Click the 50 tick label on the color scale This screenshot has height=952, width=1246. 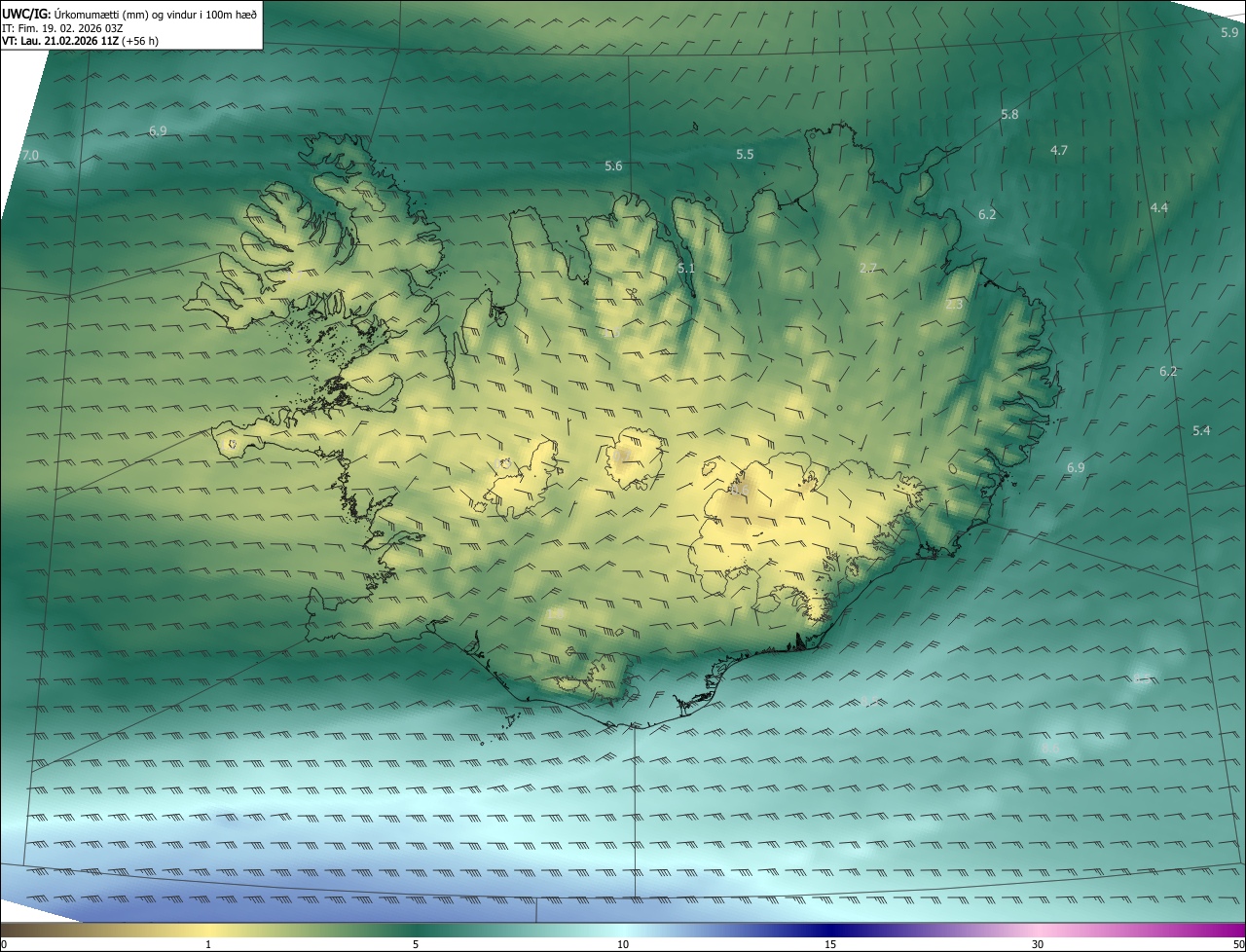point(1238,944)
